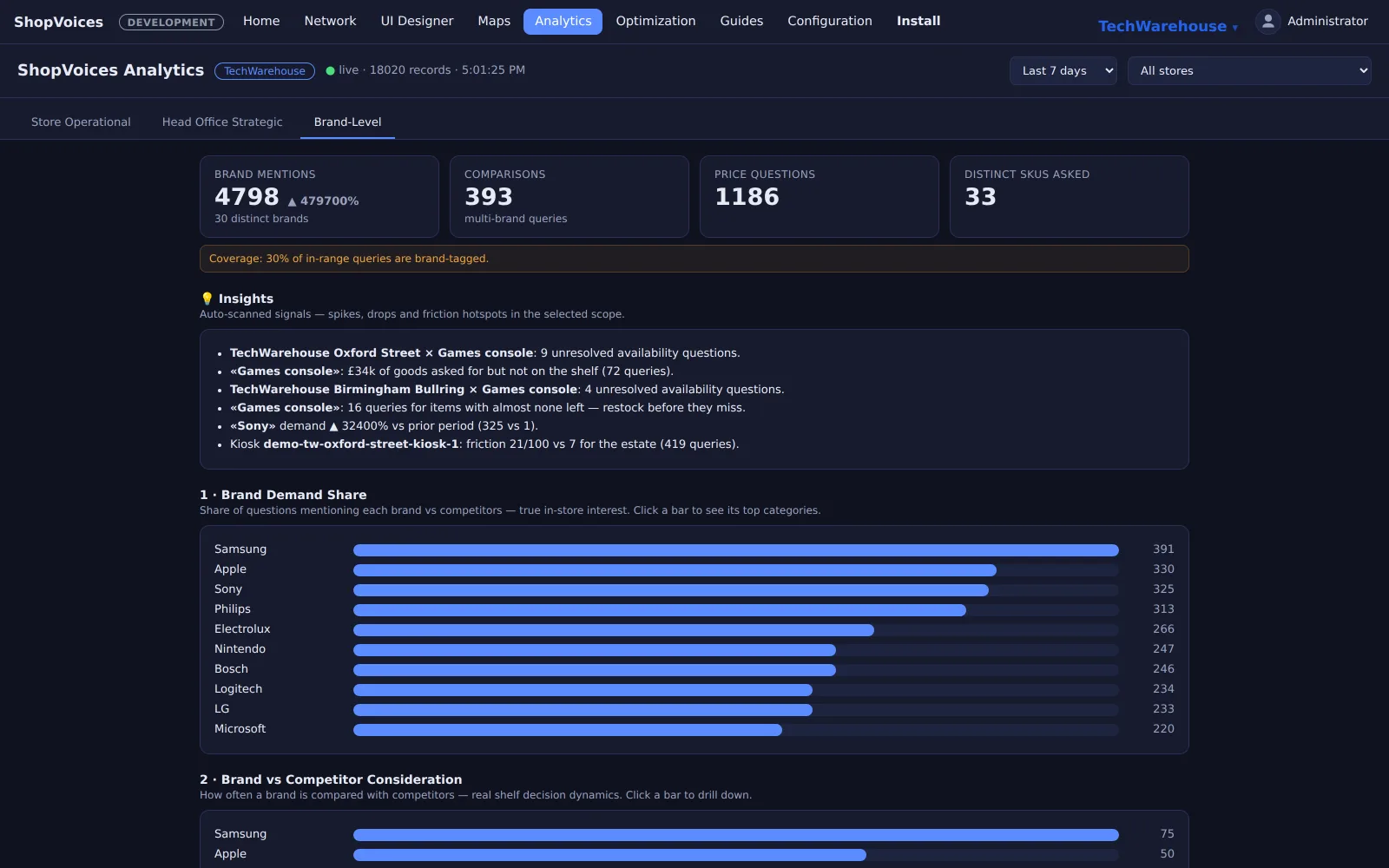Select the Analytics menu item

click(x=563, y=21)
